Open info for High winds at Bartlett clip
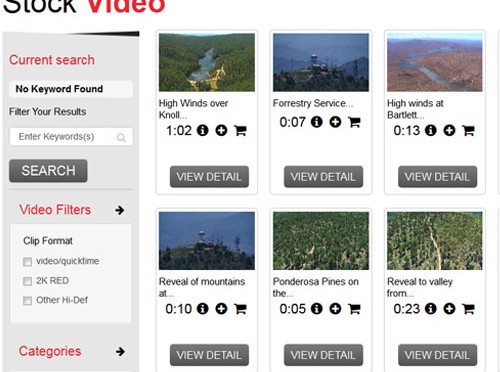Viewport: 500px width, 372px height. click(430, 130)
